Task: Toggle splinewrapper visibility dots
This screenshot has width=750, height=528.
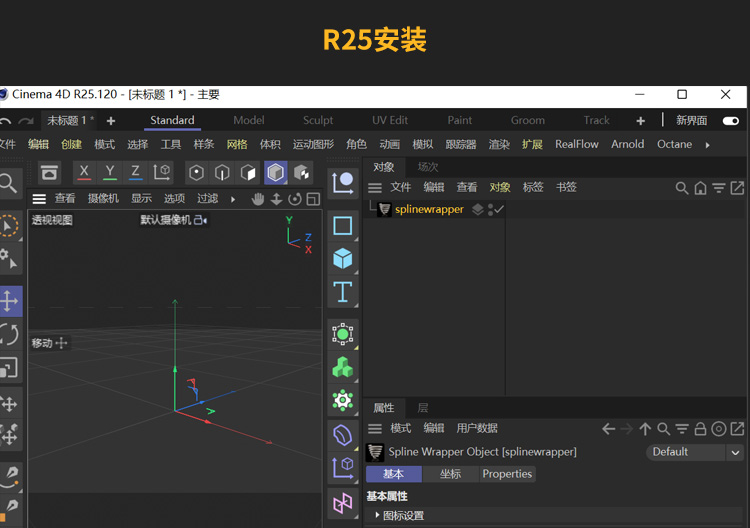Action: 491,209
